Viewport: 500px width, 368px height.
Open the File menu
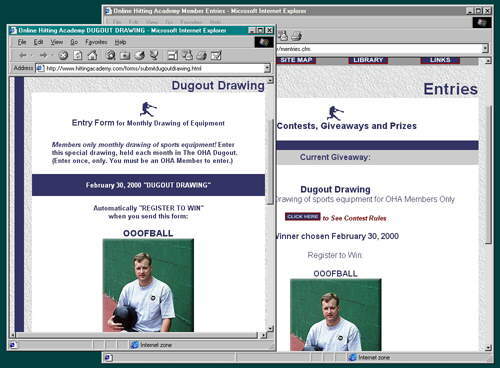click(x=22, y=42)
